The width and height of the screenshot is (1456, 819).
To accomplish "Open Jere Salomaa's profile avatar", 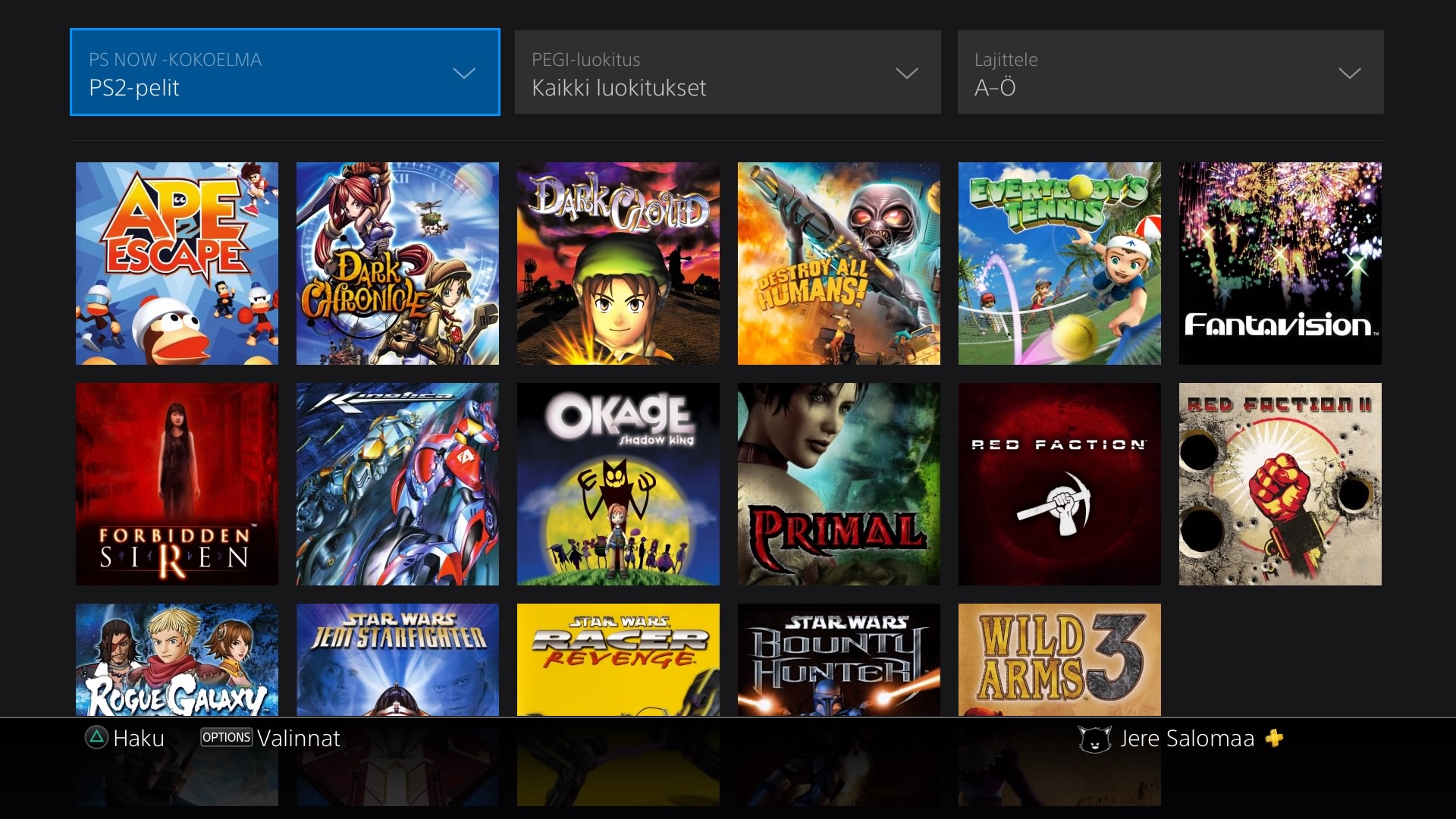I will [x=1094, y=737].
